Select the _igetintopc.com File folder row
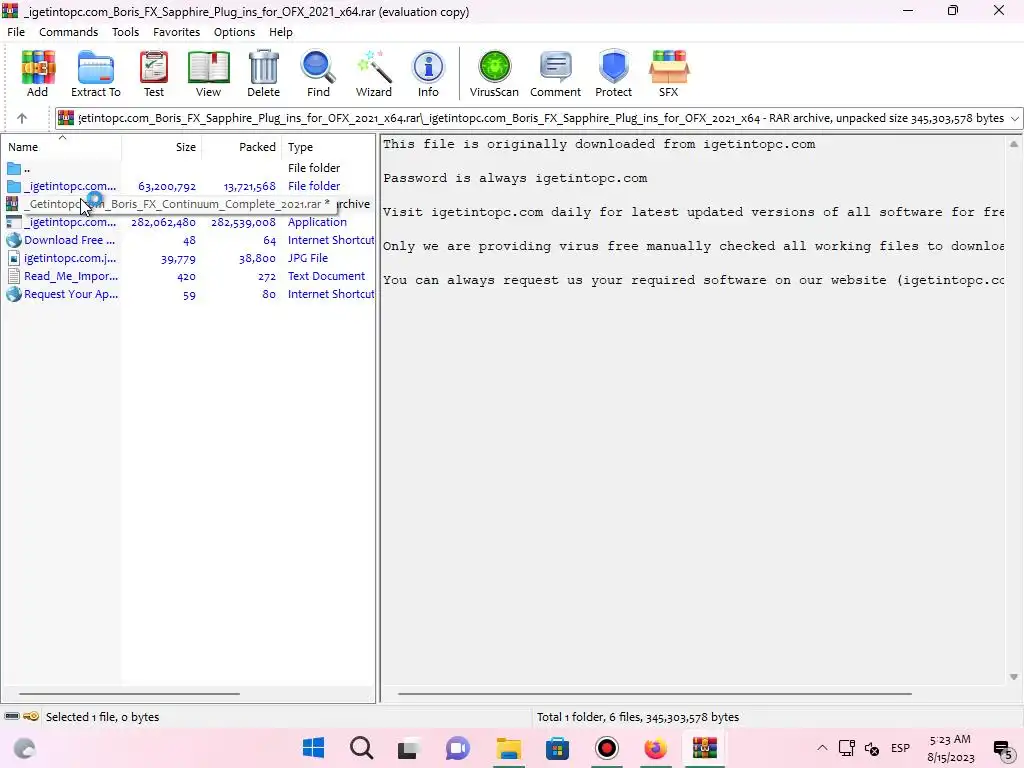 click(188, 186)
